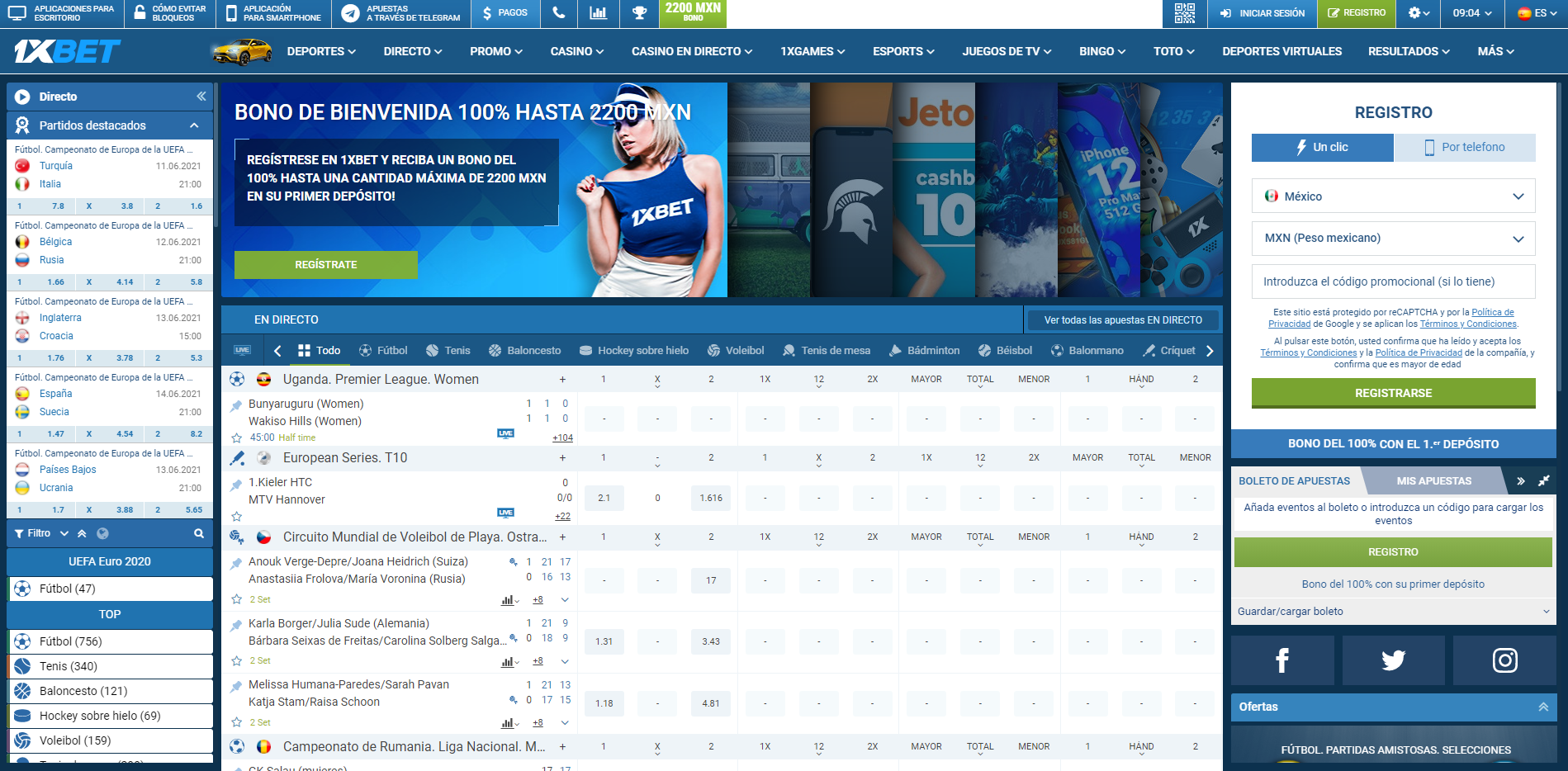Open the Filtro dropdown
Screen dimensions: 1568x771
pos(42,533)
